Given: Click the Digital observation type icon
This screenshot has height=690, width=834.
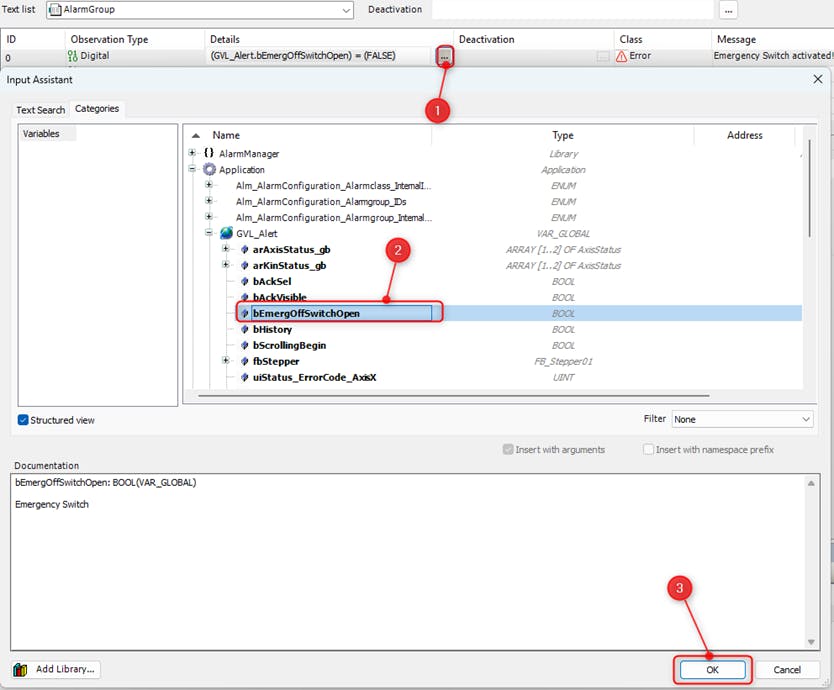Looking at the screenshot, I should 73,57.
